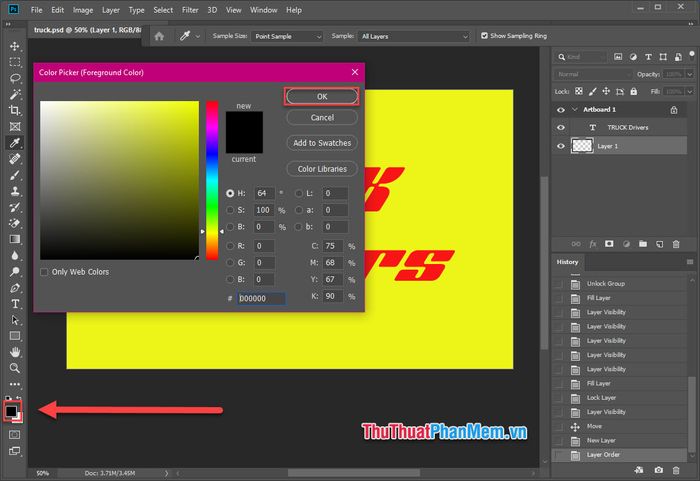700x481 pixels.
Task: Open the Sample Size dropdown
Action: click(x=288, y=36)
